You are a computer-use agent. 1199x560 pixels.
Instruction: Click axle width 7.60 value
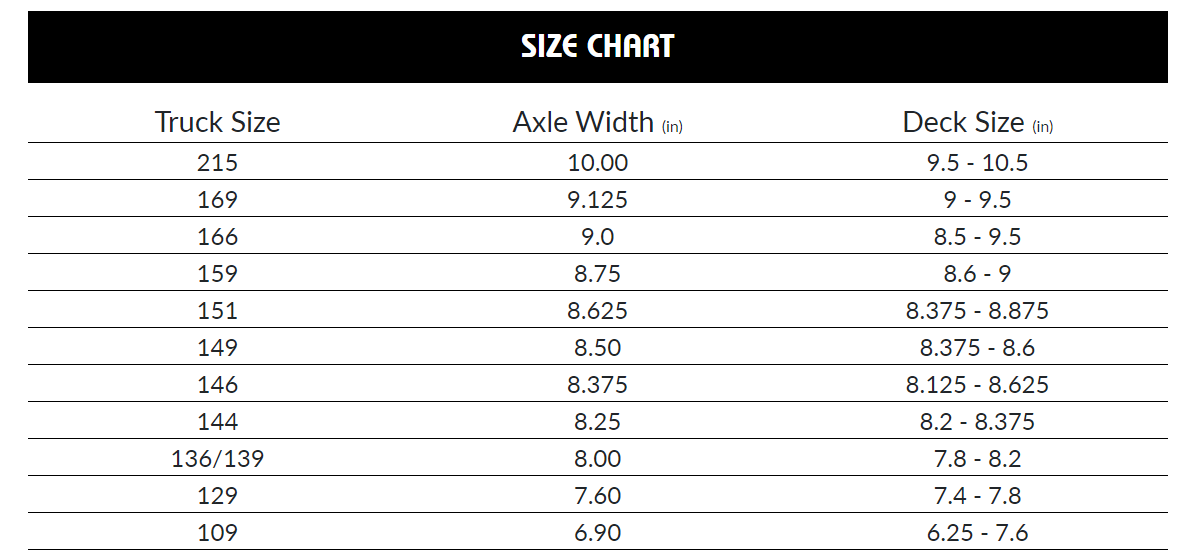tap(597, 496)
